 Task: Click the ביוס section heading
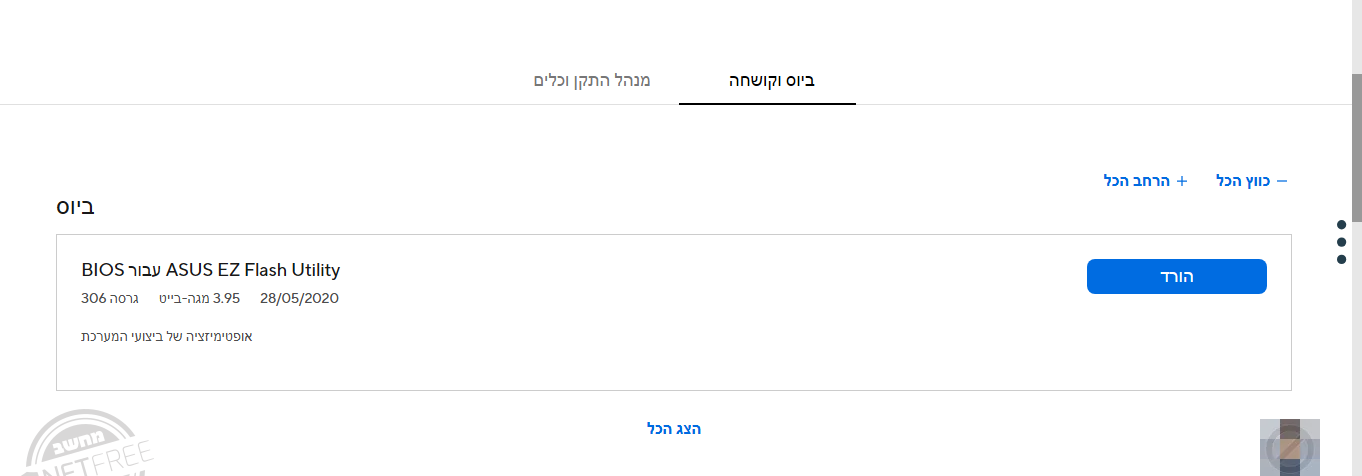(x=76, y=207)
